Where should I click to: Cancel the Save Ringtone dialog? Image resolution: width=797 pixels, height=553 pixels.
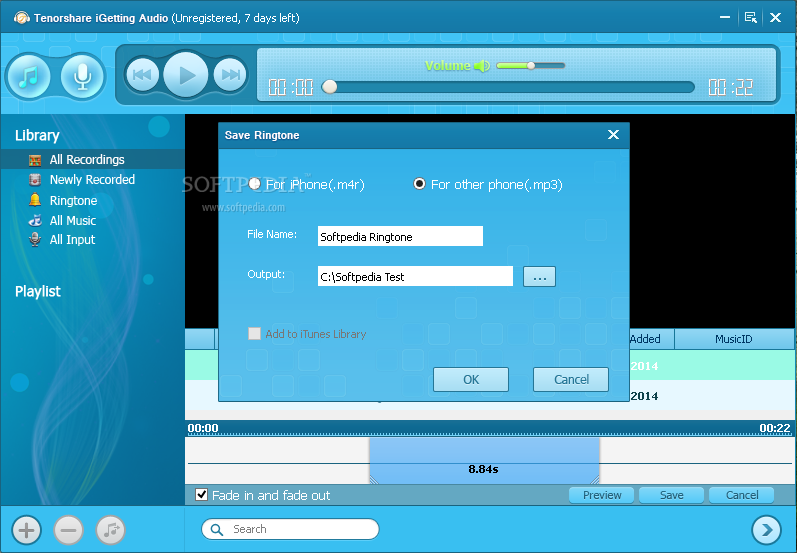[571, 380]
